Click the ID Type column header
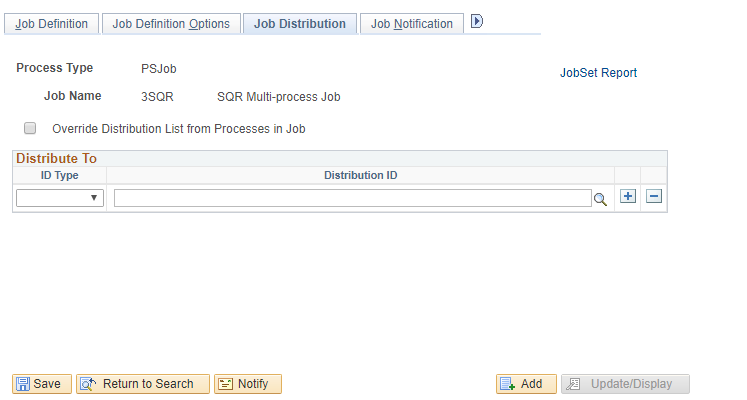 click(59, 175)
